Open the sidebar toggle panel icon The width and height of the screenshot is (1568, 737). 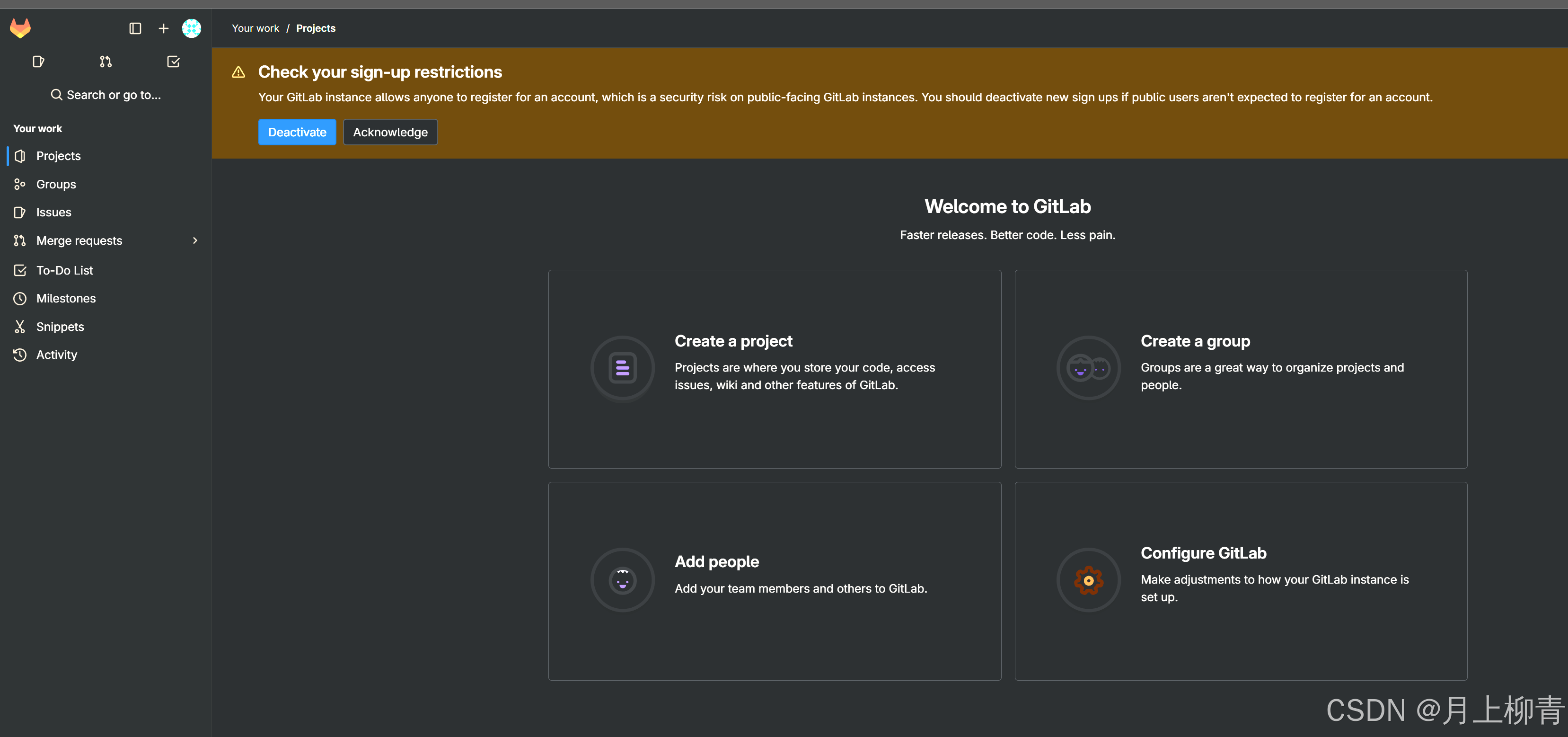point(134,28)
